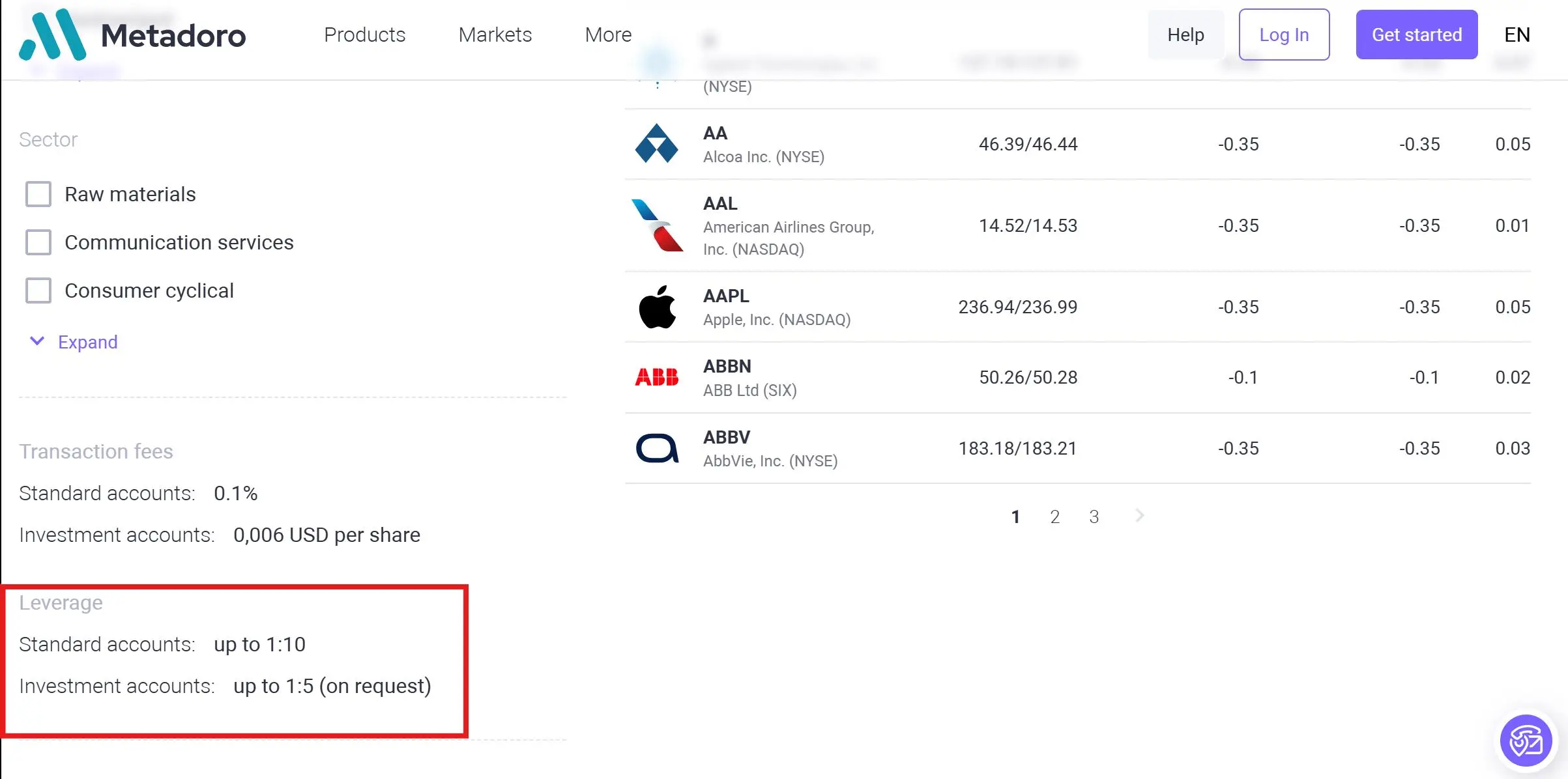Enable the Raw materials sector filter
The height and width of the screenshot is (779, 1568).
(38, 194)
